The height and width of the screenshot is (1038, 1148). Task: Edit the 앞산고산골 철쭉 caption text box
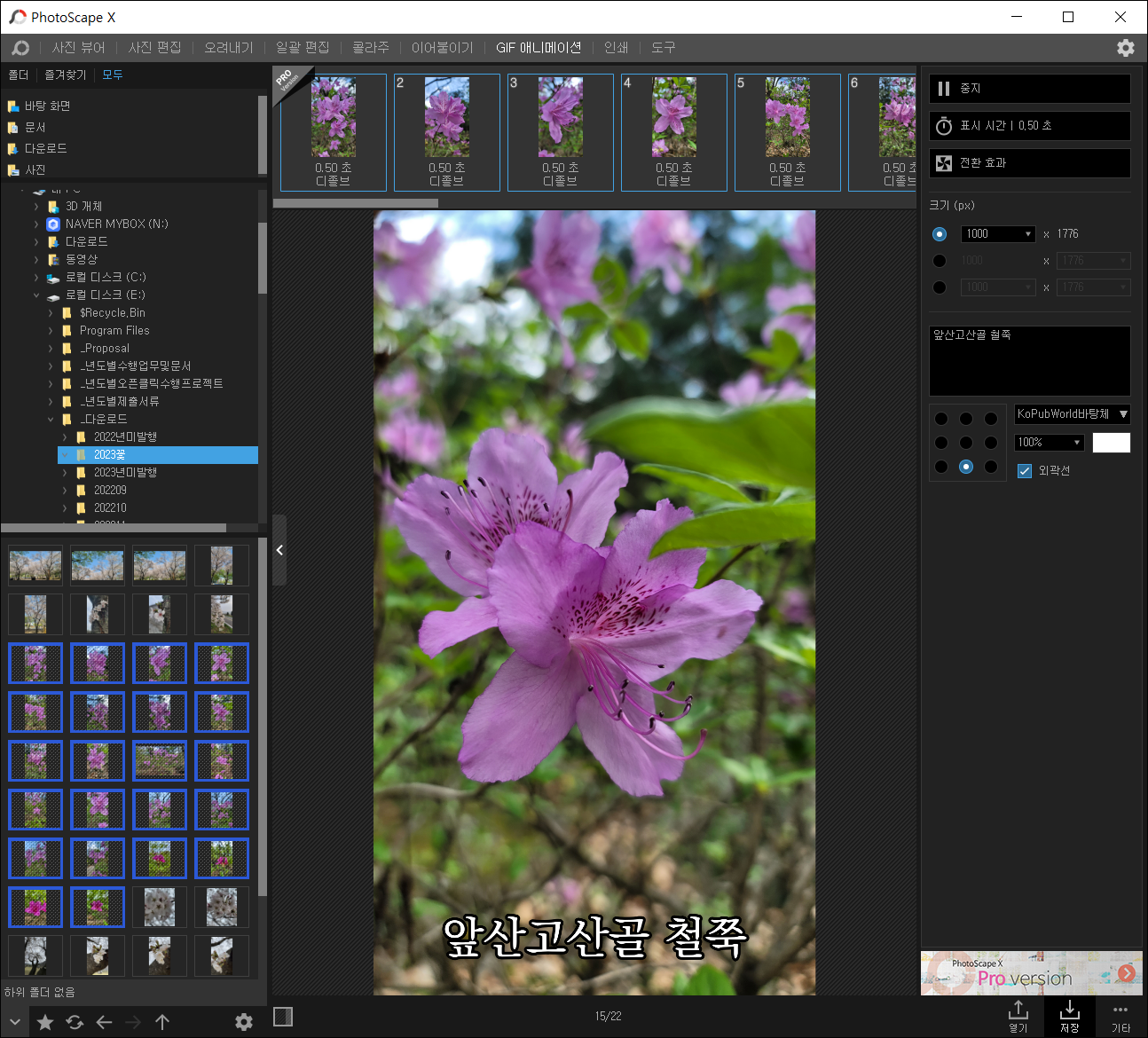[x=1030, y=361]
